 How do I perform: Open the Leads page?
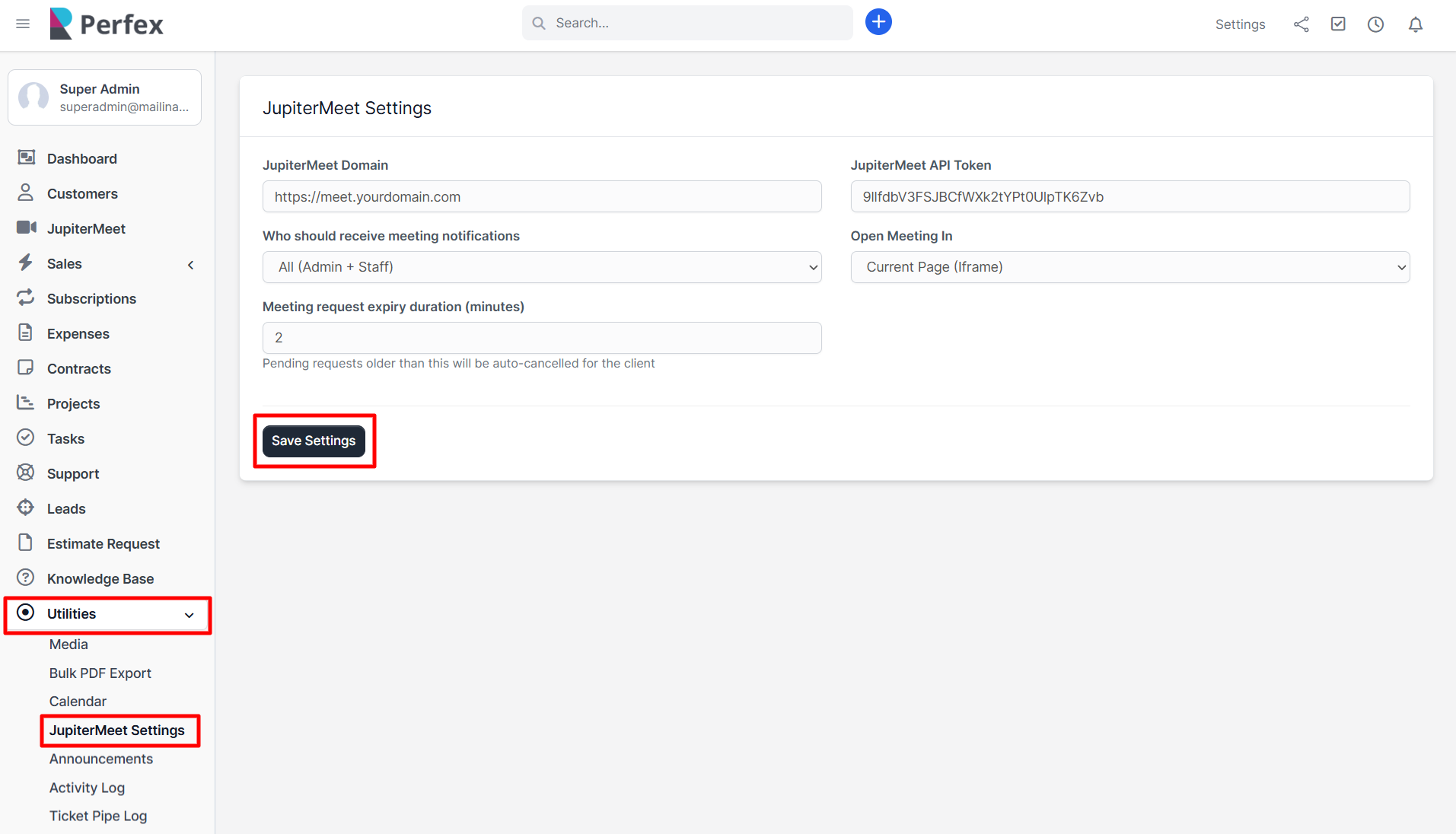tap(66, 509)
